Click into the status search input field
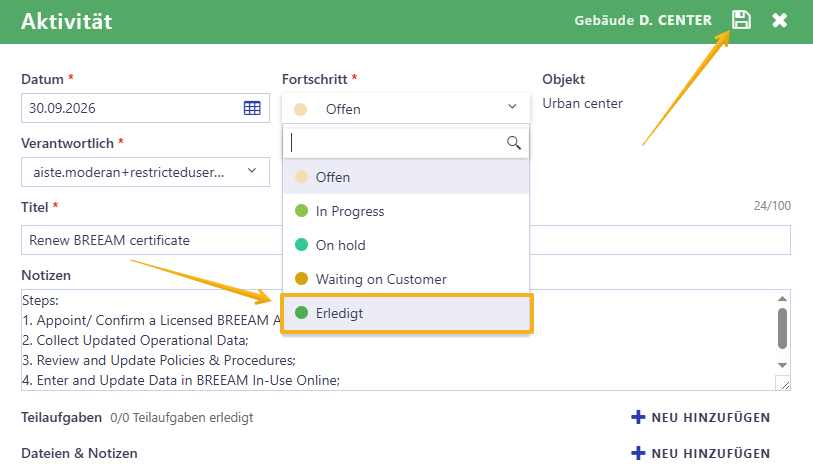Viewport: 813px width, 467px height. [x=397, y=143]
